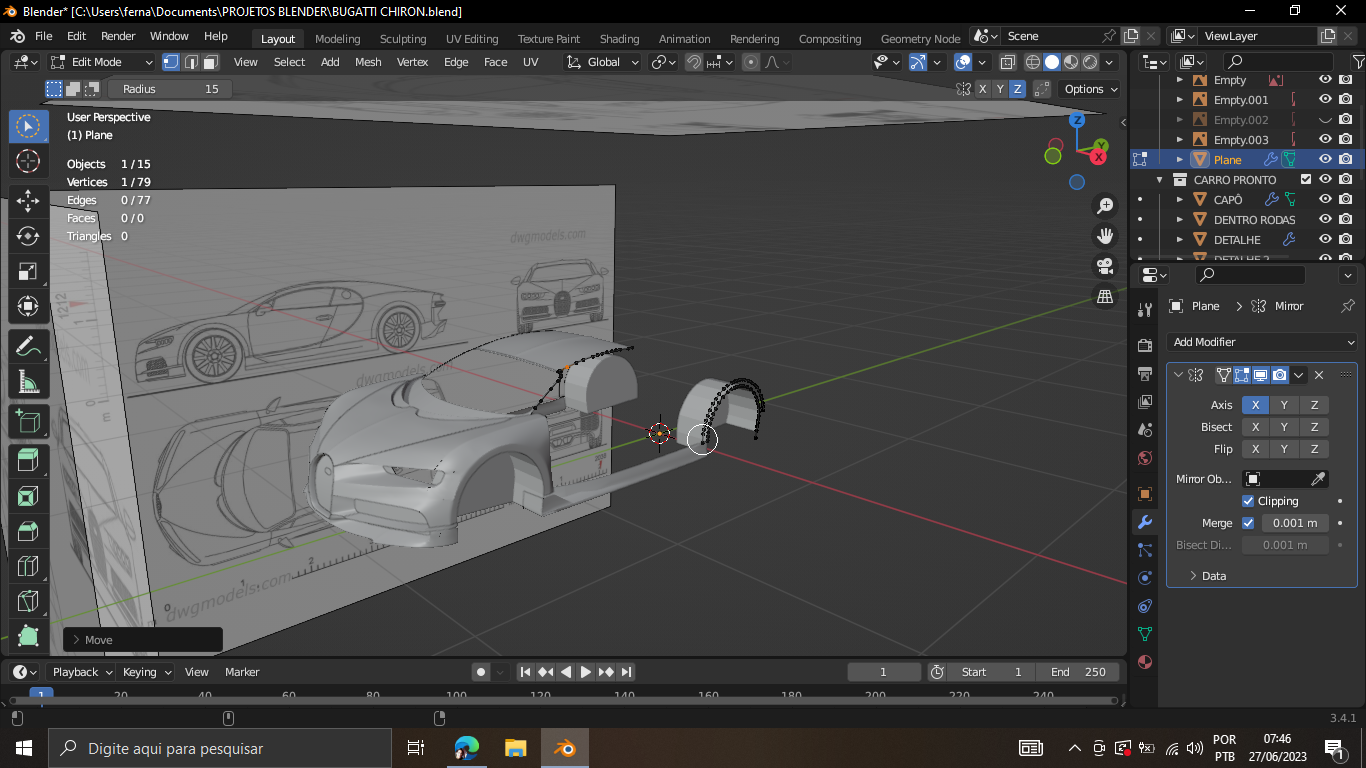This screenshot has width=1366, height=768.
Task: Select the Rotate tool in left toolbar
Action: click(x=28, y=236)
